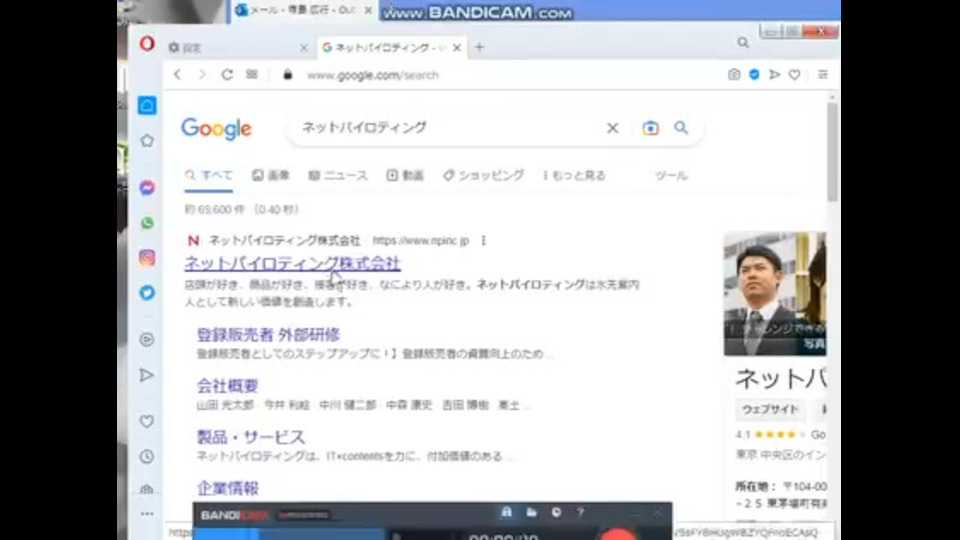Open History clock in sidebar

[x=147, y=456]
